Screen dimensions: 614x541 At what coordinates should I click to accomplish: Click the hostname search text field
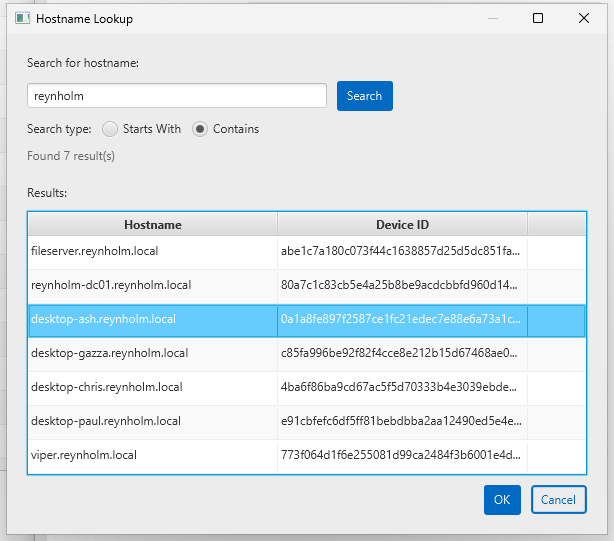click(177, 96)
